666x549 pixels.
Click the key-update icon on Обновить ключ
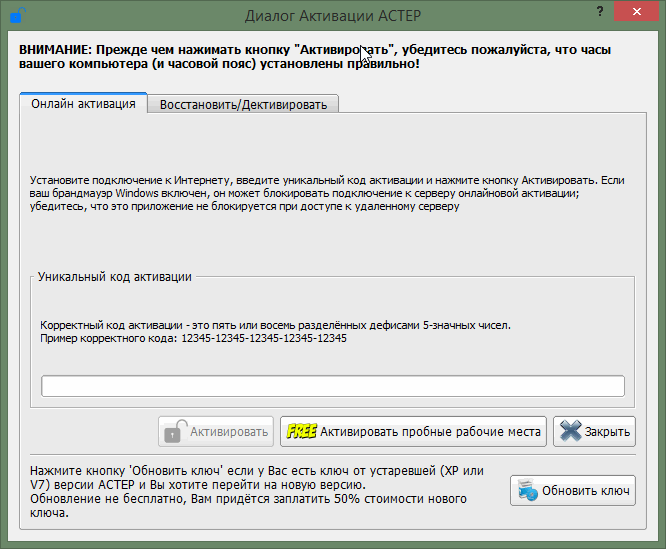(528, 490)
